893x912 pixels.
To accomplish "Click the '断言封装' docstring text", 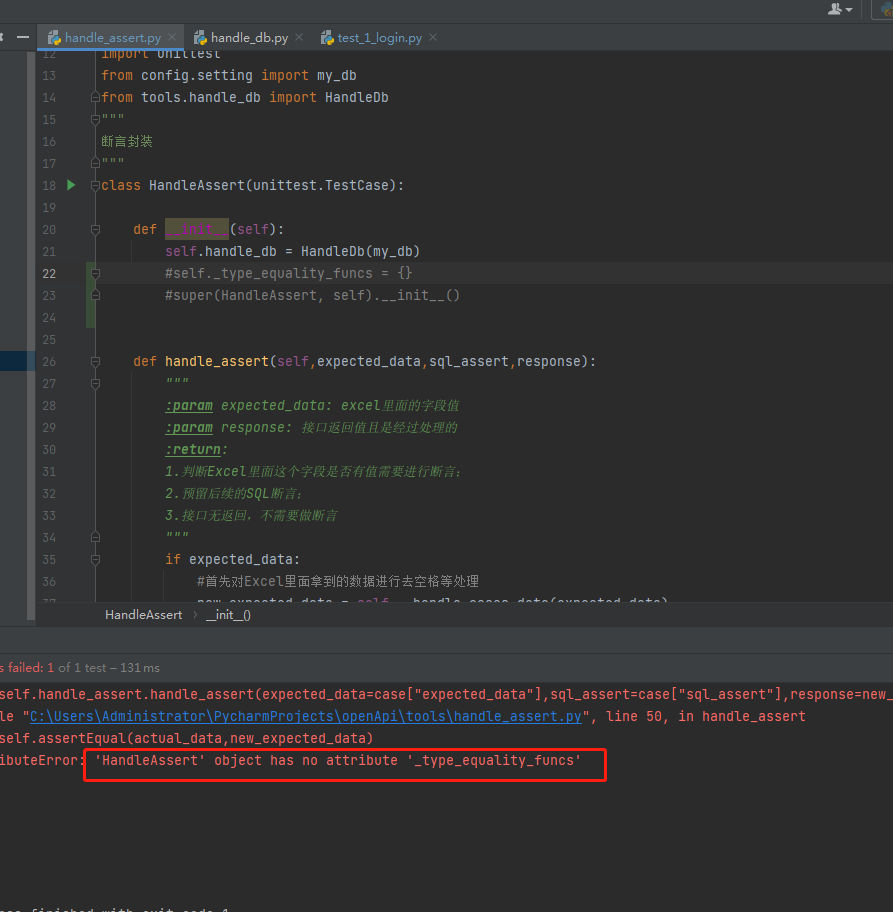I will tap(127, 141).
